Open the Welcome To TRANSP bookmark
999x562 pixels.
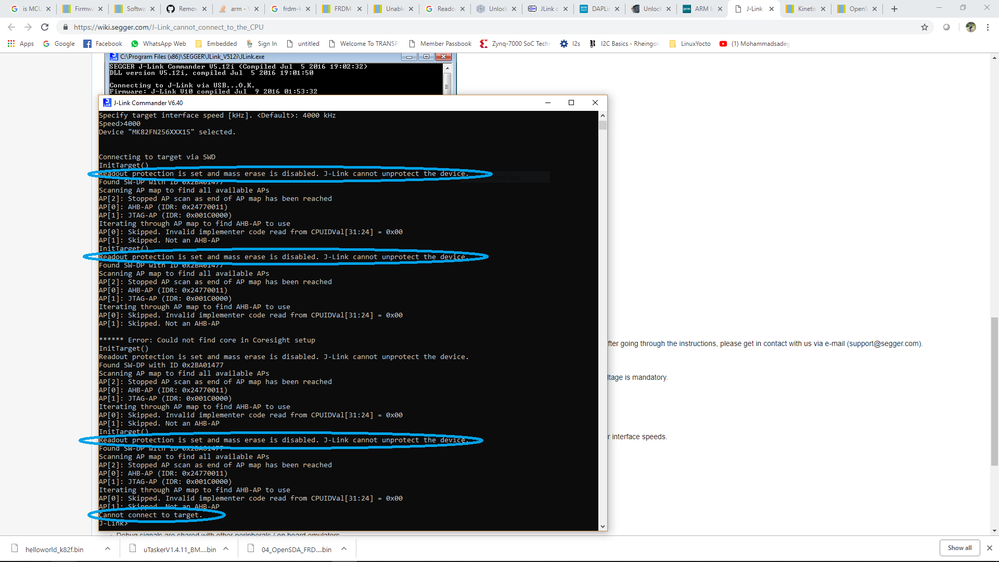pyautogui.click(x=363, y=43)
